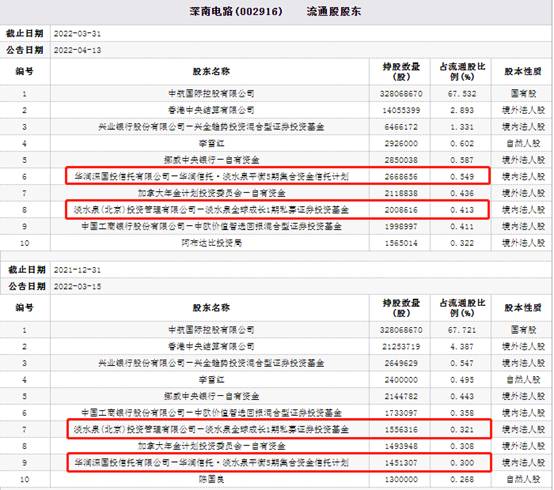Select 华润信托·淡水泉平衡5期 row ranked 6

[277, 176]
